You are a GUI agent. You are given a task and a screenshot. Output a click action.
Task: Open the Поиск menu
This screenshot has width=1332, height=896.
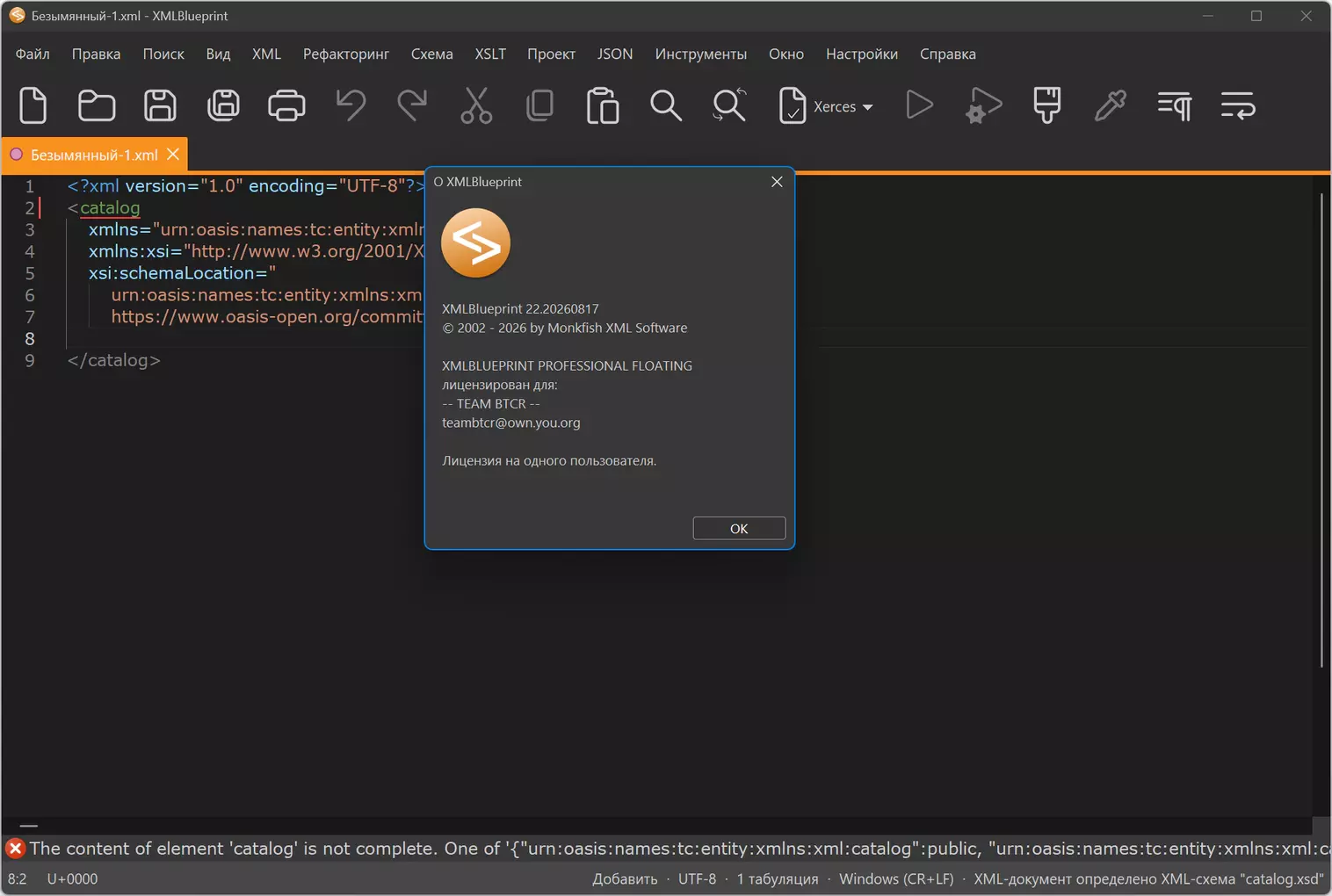coord(163,54)
